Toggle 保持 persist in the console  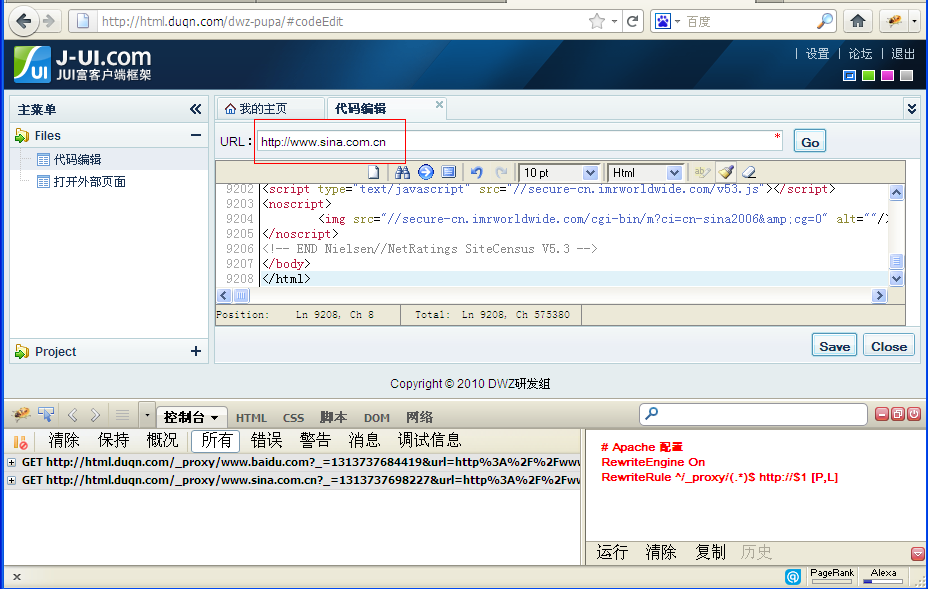coord(113,440)
